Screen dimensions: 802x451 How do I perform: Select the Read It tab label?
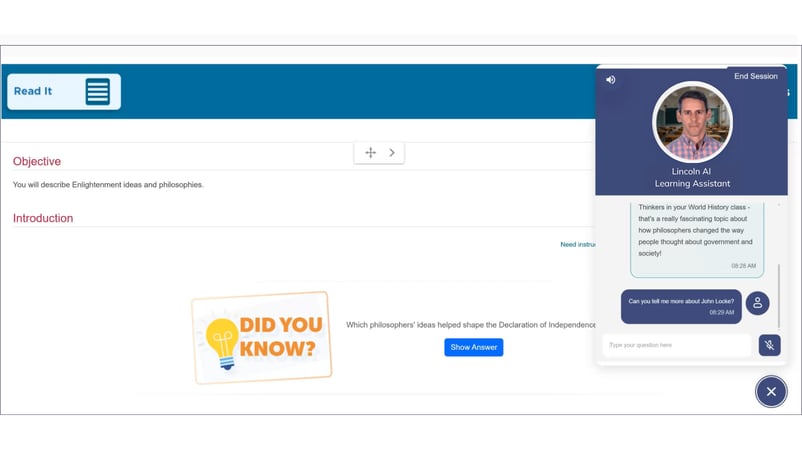[x=33, y=91]
